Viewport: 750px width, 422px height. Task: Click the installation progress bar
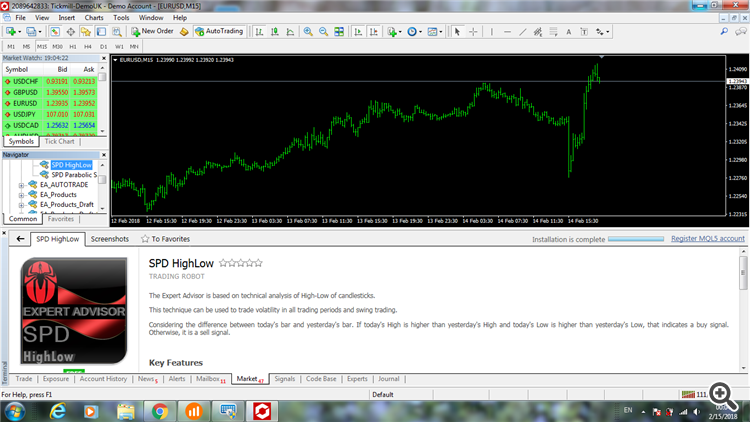[x=636, y=239]
